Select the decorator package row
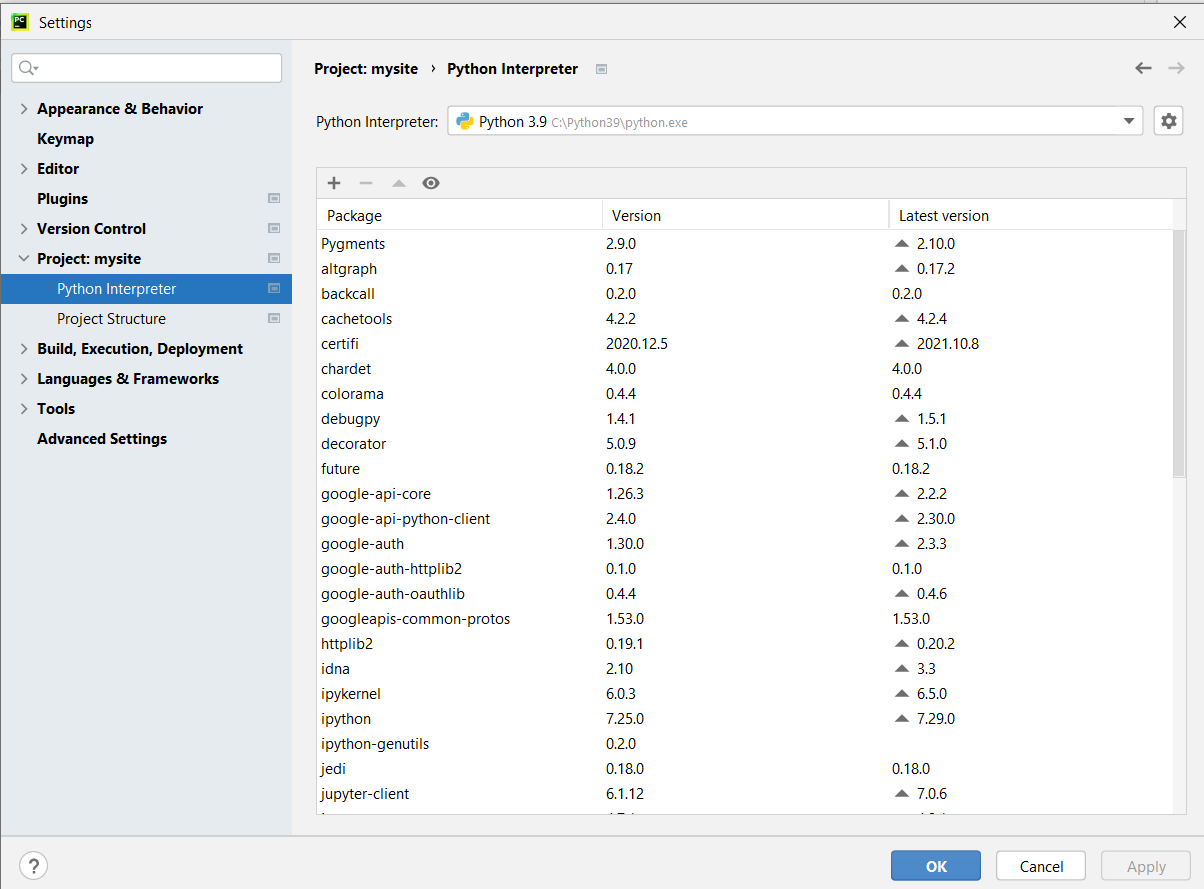The height and width of the screenshot is (889, 1204). pyautogui.click(x=745, y=444)
